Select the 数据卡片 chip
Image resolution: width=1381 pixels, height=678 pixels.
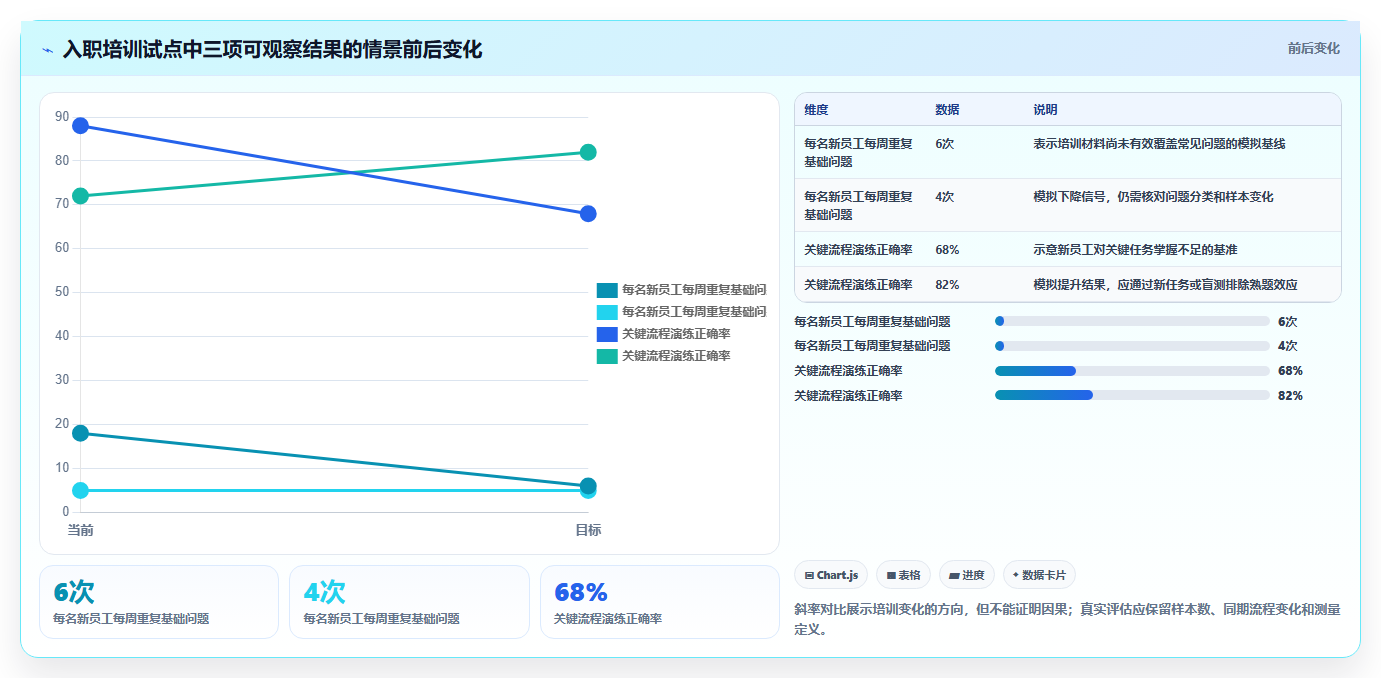pos(1039,575)
